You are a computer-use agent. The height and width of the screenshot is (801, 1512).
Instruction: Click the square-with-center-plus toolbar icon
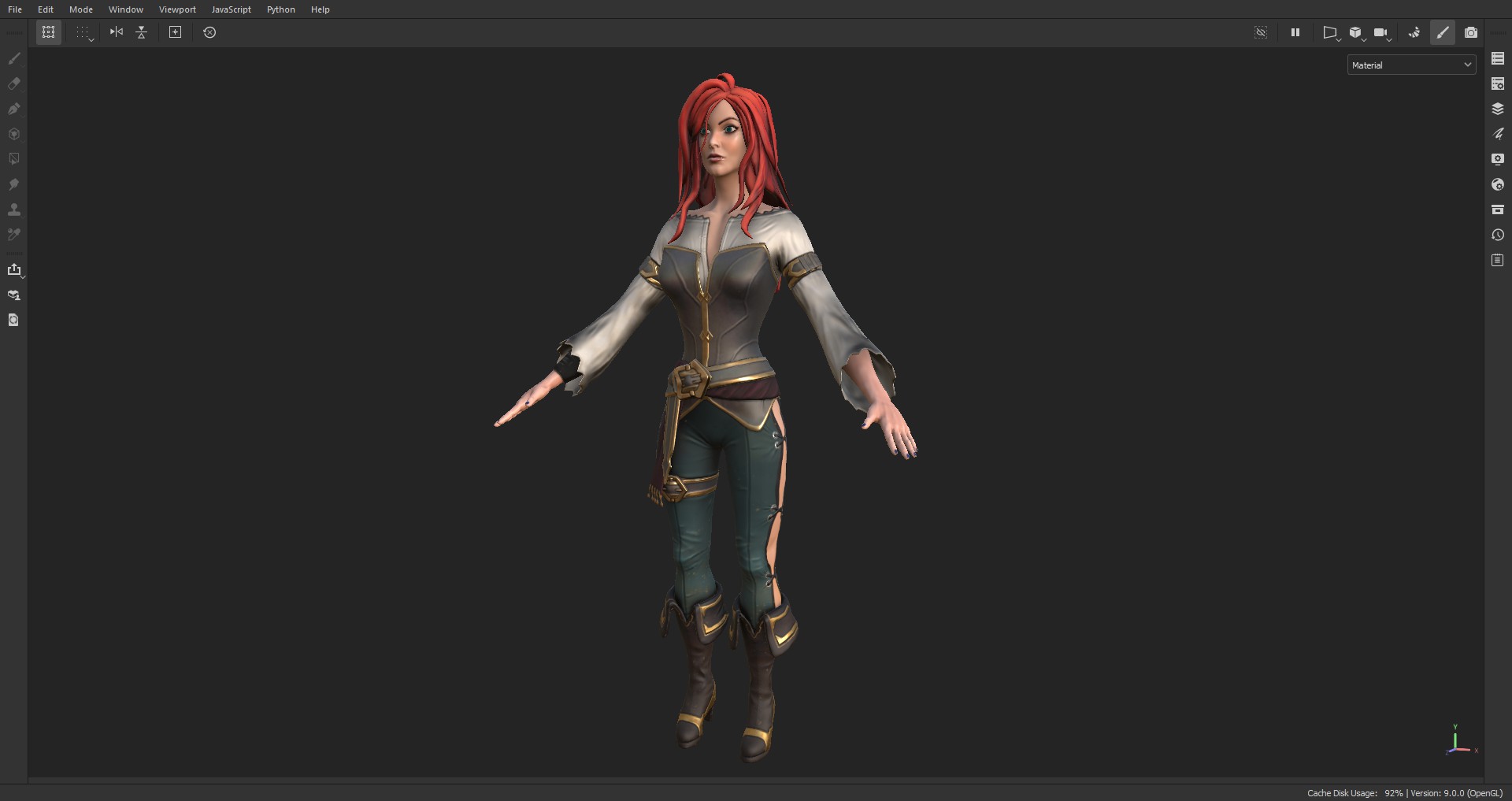176,32
